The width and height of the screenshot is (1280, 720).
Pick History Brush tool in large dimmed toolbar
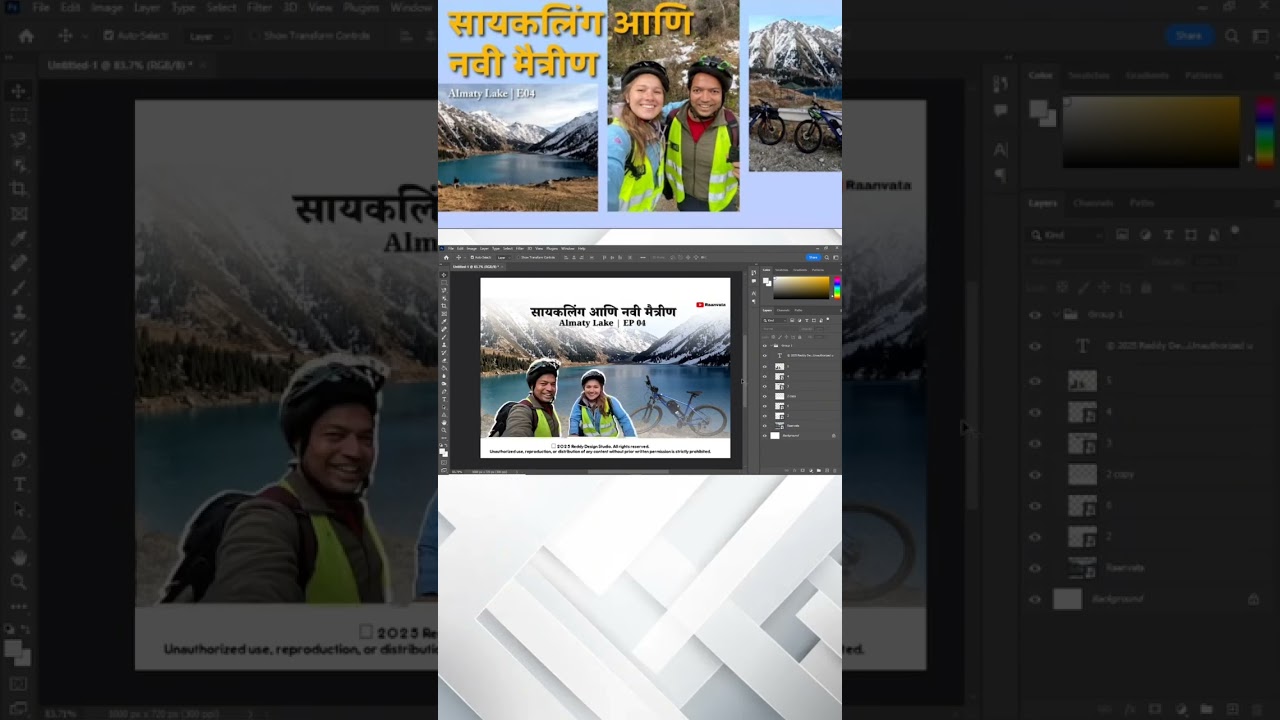point(18,336)
